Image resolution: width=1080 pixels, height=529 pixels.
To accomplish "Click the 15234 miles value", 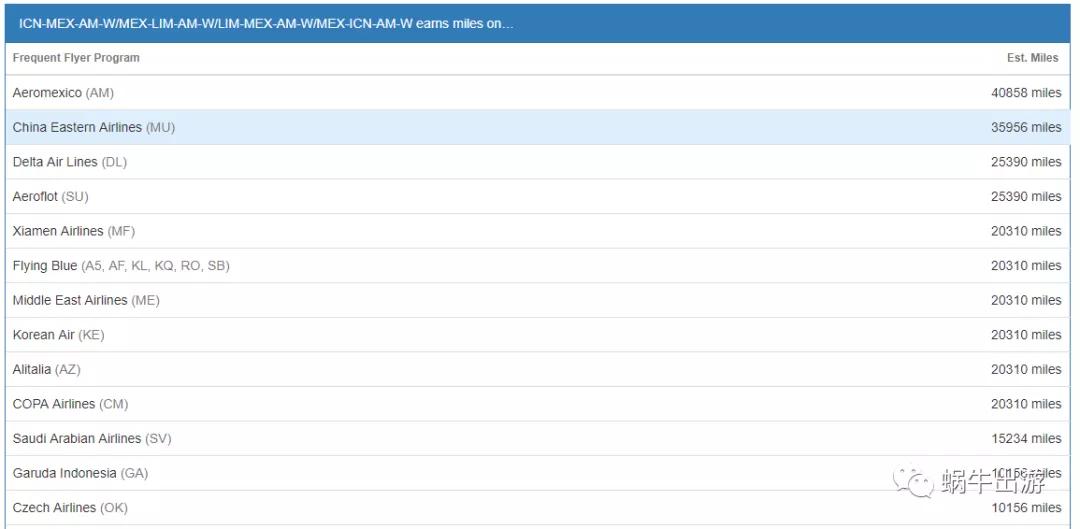I will tap(1026, 438).
